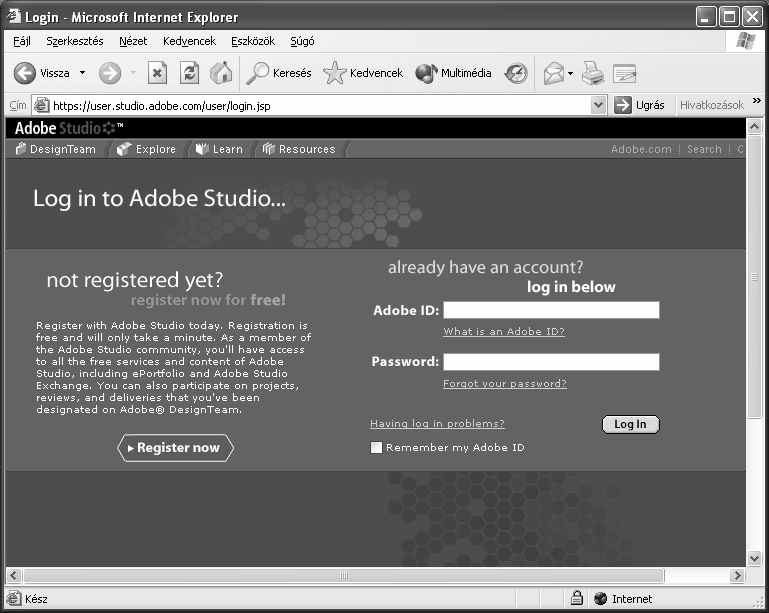The width and height of the screenshot is (769, 613).
Task: Open the Multimédia toolbar button
Action: tap(453, 74)
